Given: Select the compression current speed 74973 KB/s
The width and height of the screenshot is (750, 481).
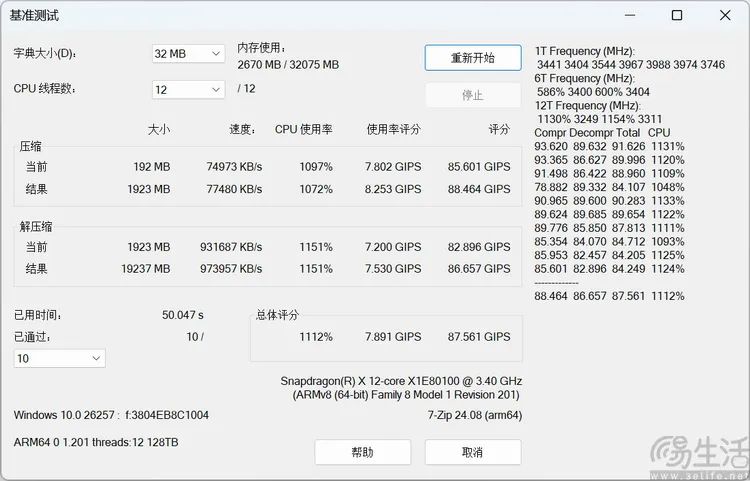Looking at the screenshot, I should point(234,166).
